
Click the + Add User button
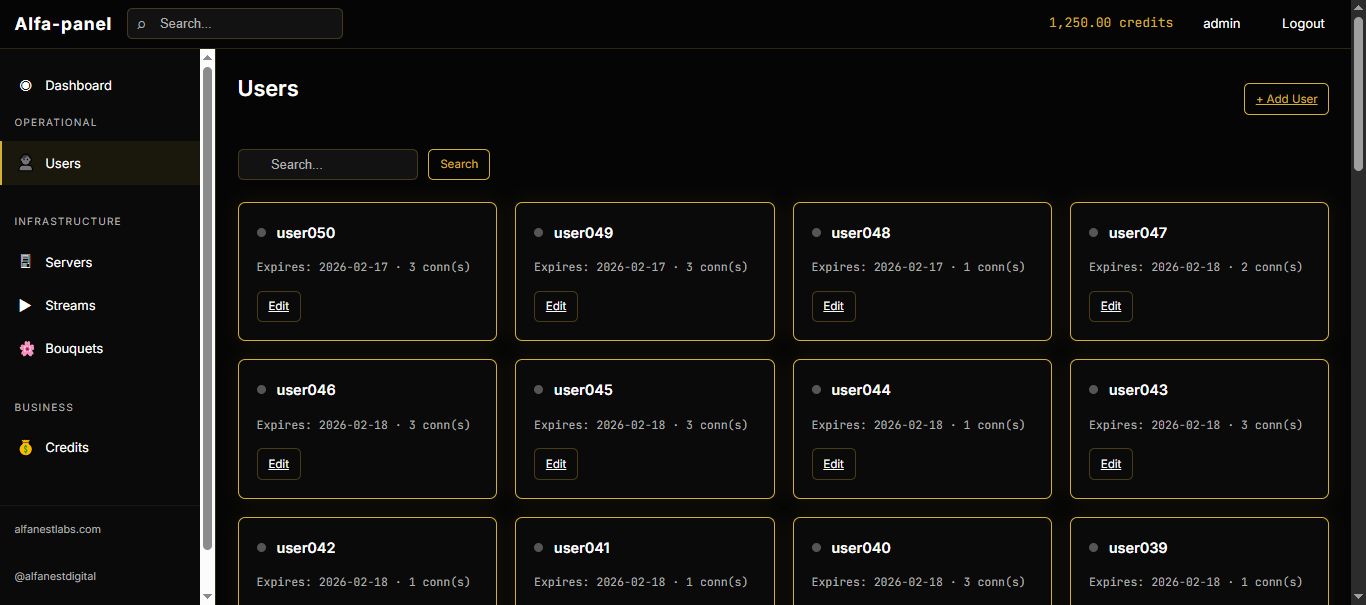coord(1286,99)
